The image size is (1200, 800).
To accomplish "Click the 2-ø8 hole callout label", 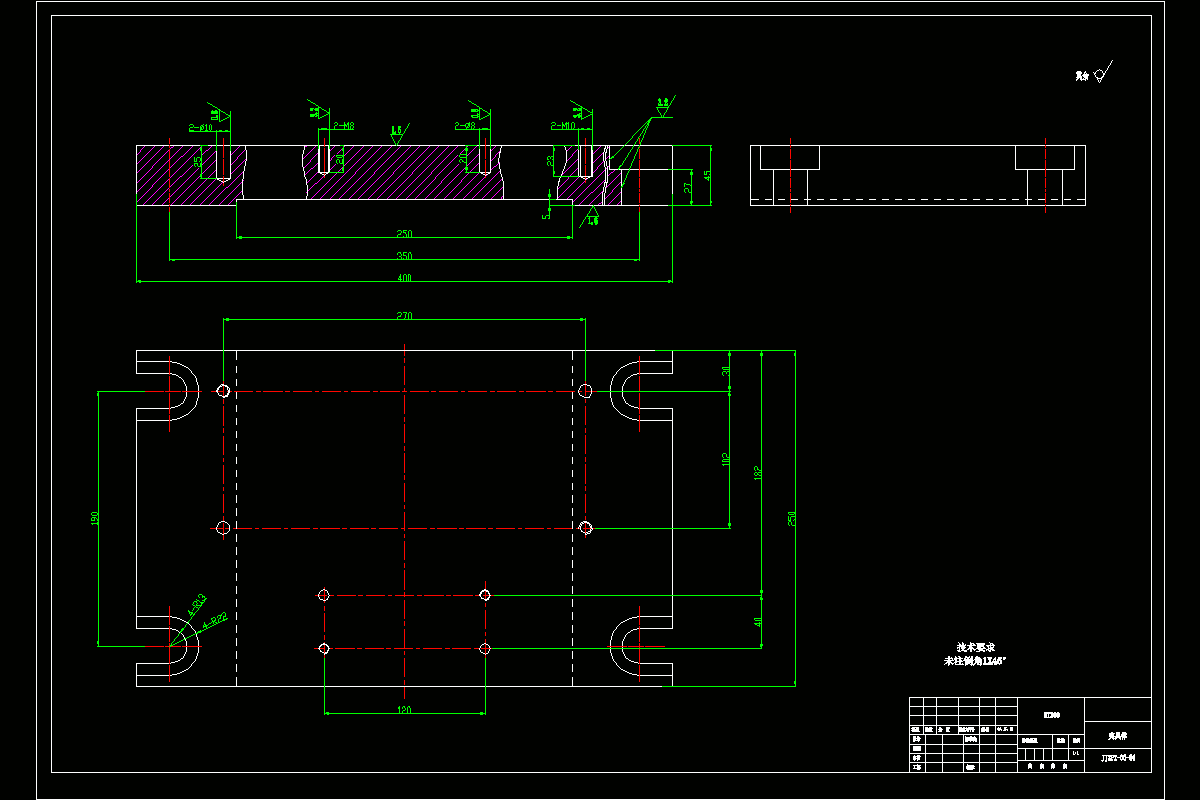I will point(464,126).
